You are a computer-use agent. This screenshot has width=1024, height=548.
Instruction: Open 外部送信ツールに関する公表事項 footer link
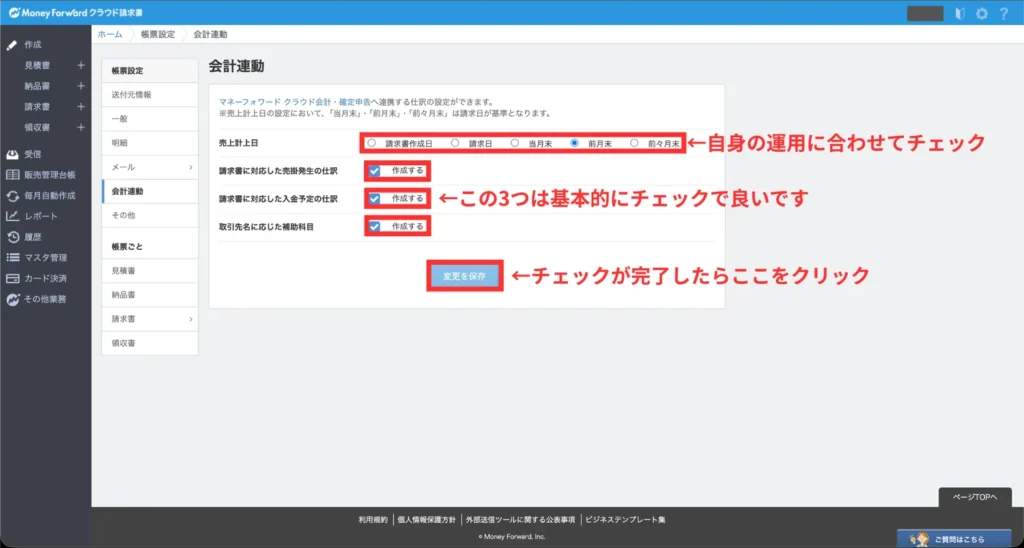click(520, 520)
